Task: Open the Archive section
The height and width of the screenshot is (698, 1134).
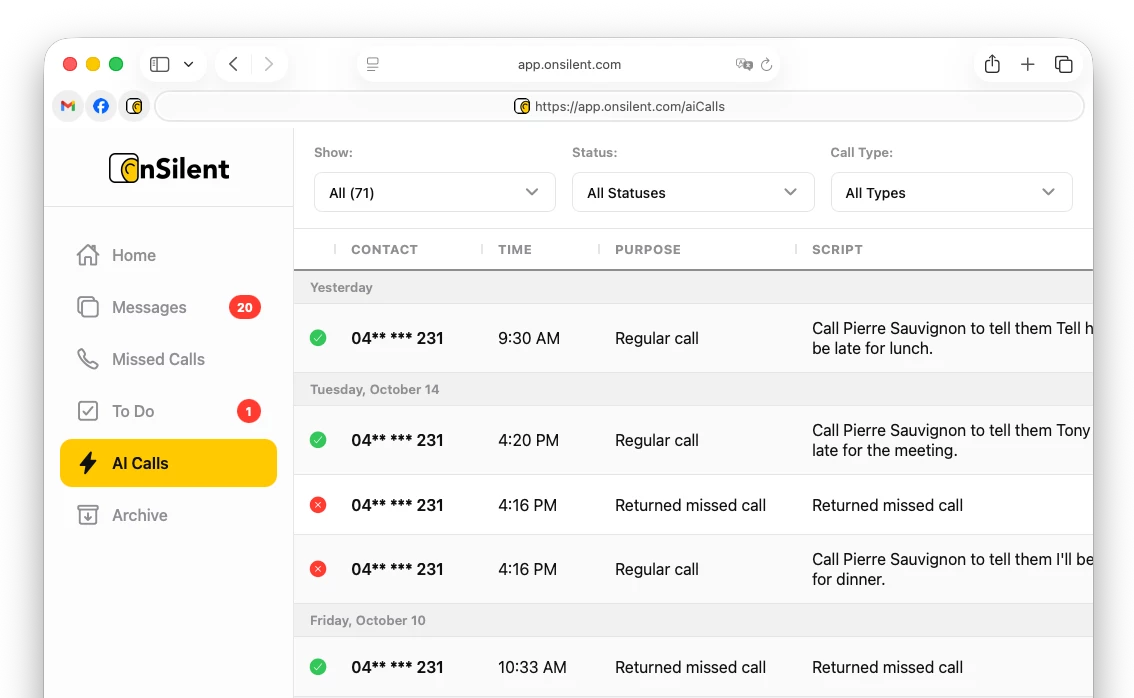Action: pyautogui.click(x=139, y=515)
